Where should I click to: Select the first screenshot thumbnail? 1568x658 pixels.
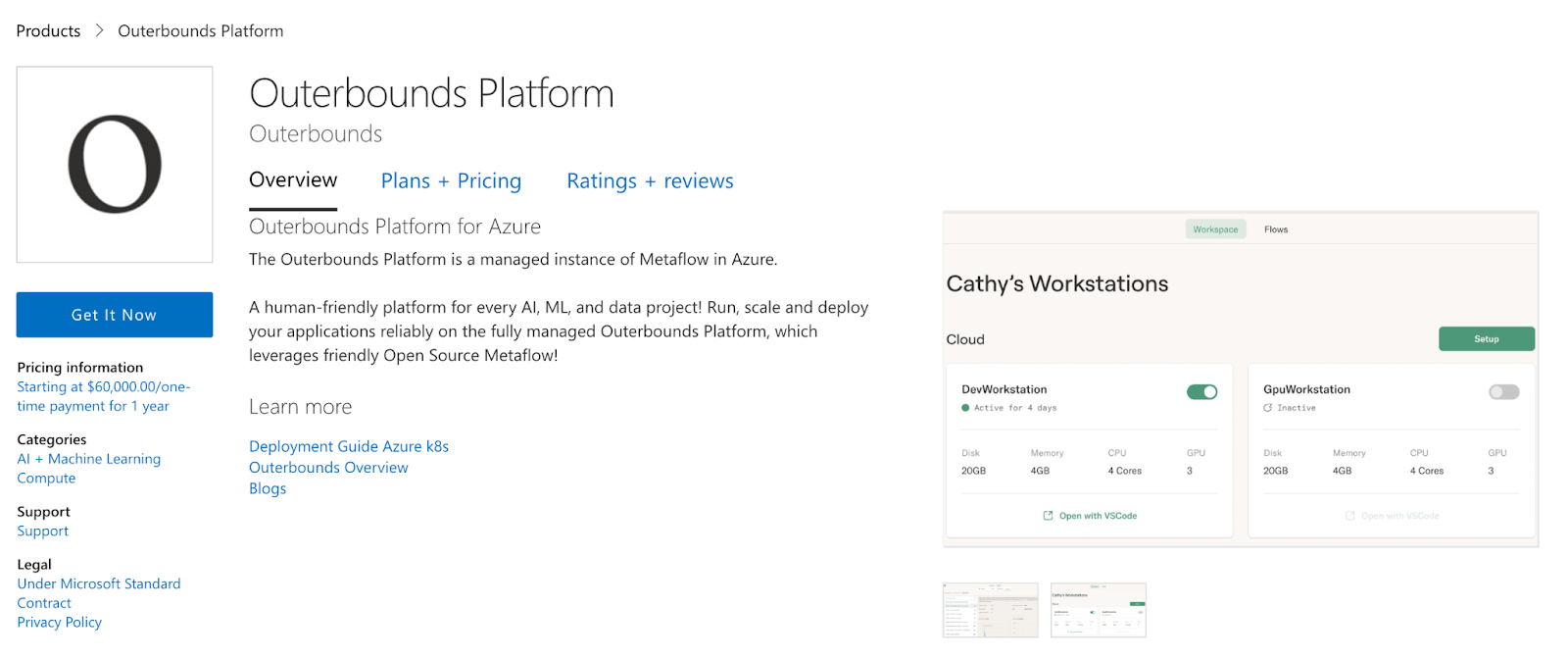click(990, 610)
